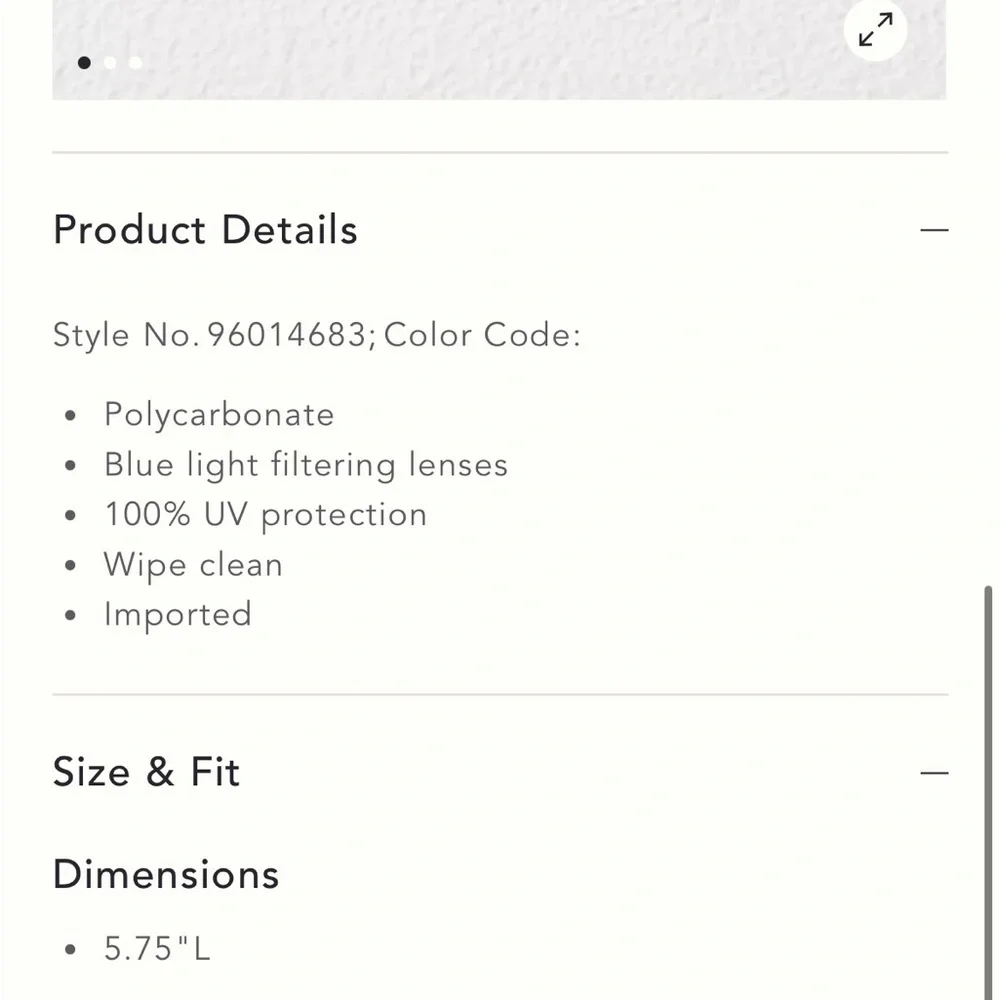Screen dimensions: 1000x1000
Task: Click the Imported bullet item
Action: [178, 615]
